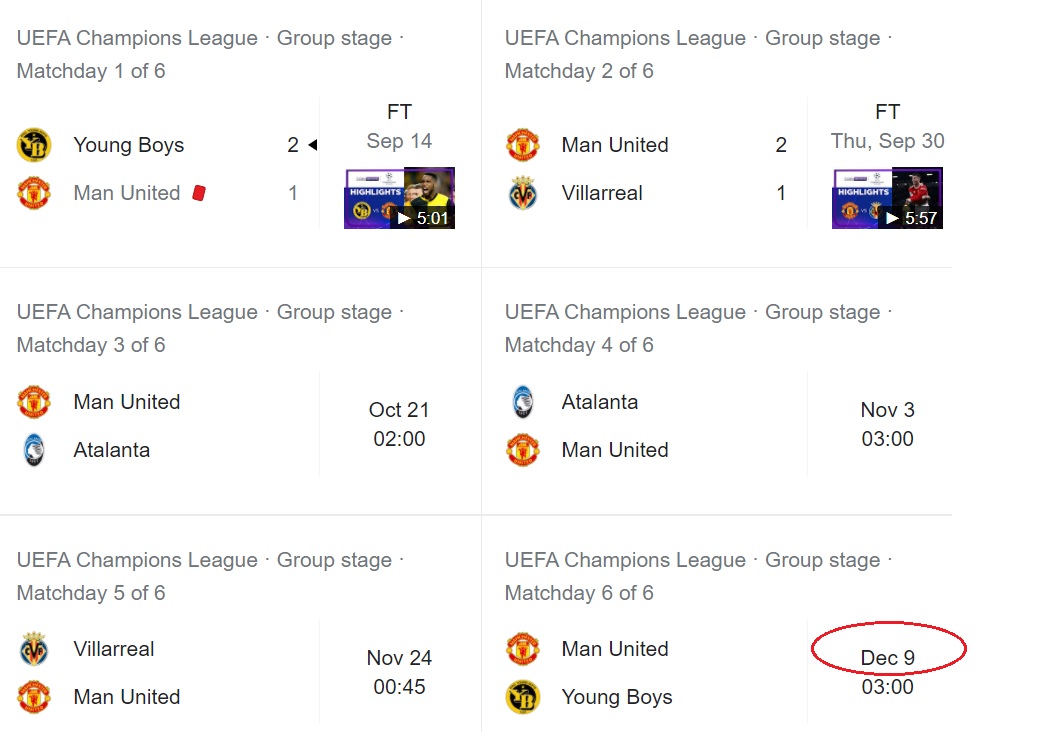This screenshot has width=1057, height=732.
Task: Click Villarreal crest in Matchday 2
Action: click(x=522, y=193)
